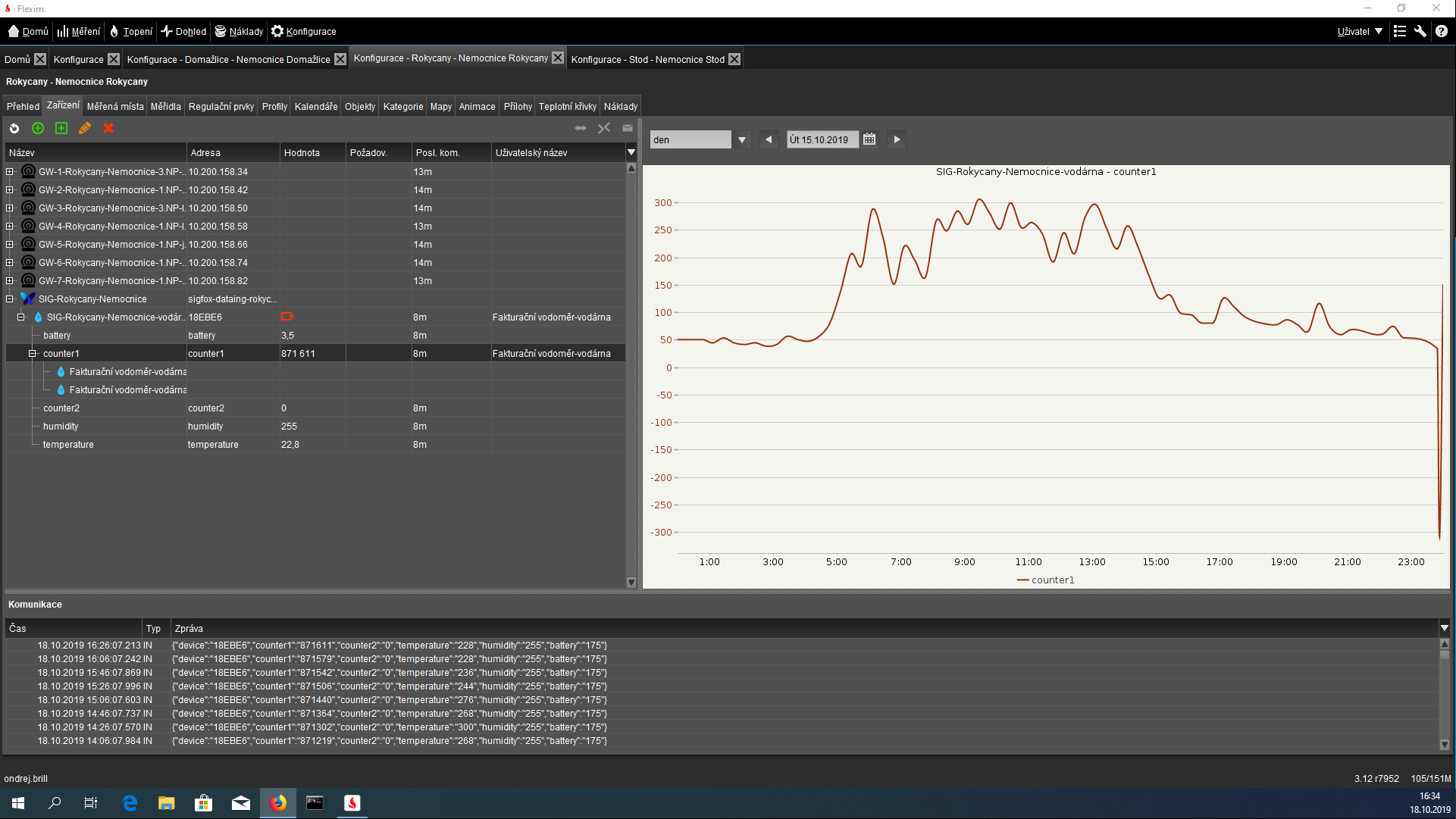Collapse the SIG-Rokycany-Nemocnice tree node
The width and height of the screenshot is (1456, 819).
click(10, 299)
